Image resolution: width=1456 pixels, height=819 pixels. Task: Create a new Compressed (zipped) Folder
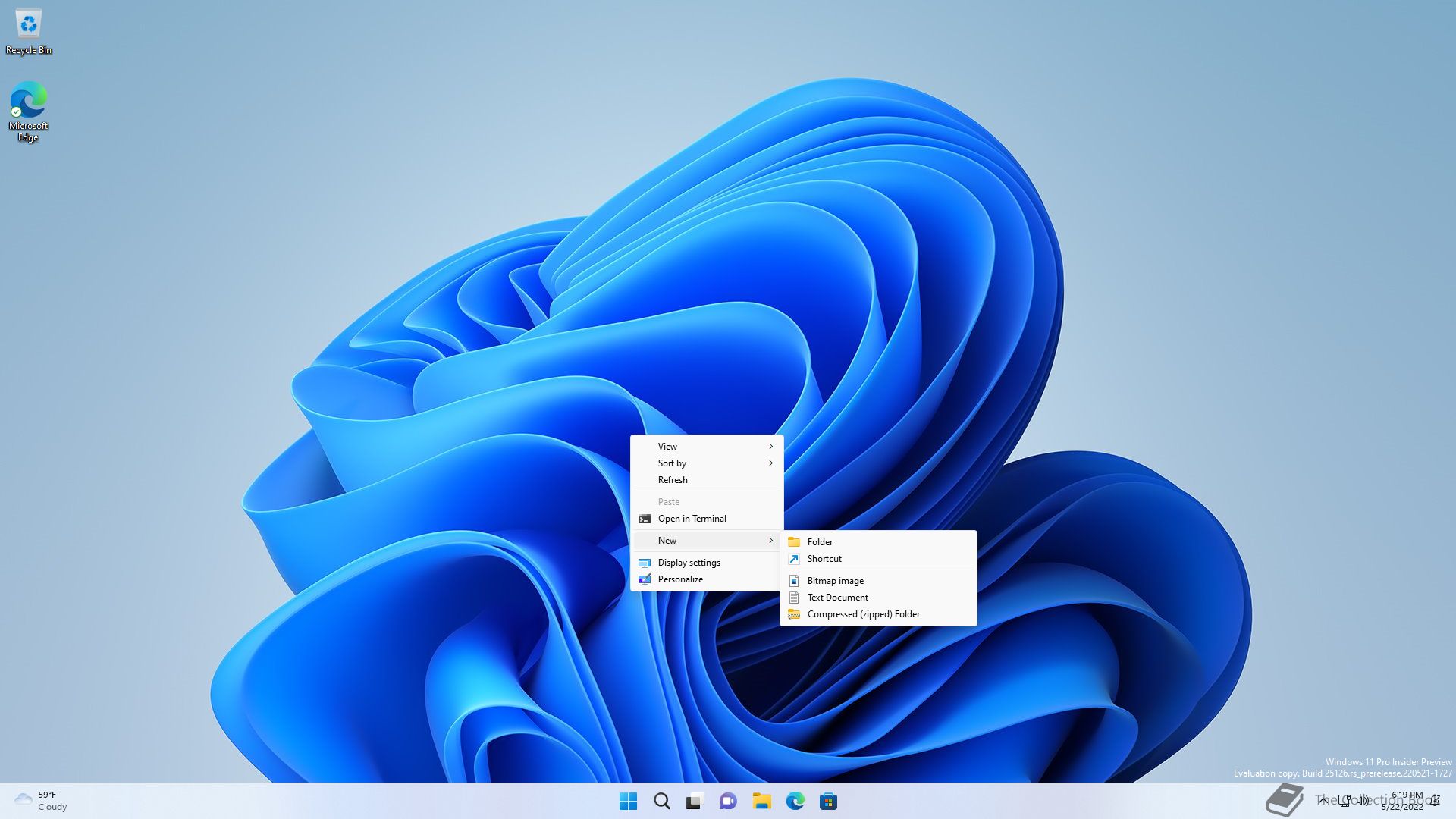pyautogui.click(x=878, y=613)
